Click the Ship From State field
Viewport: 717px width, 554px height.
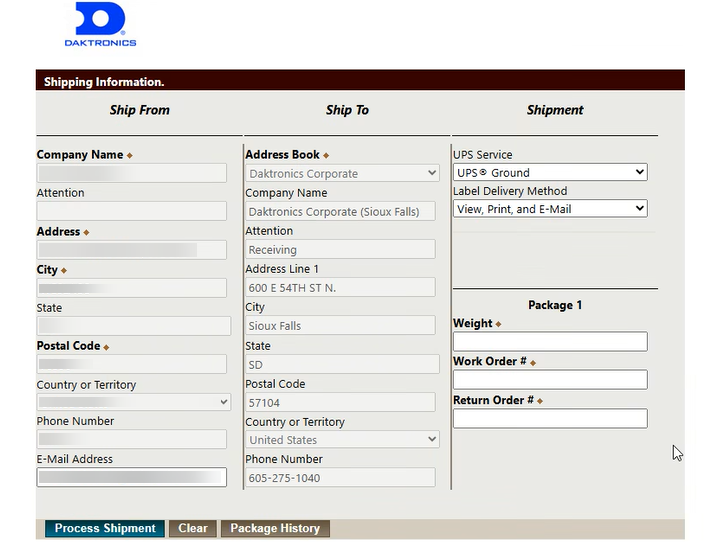pos(132,326)
